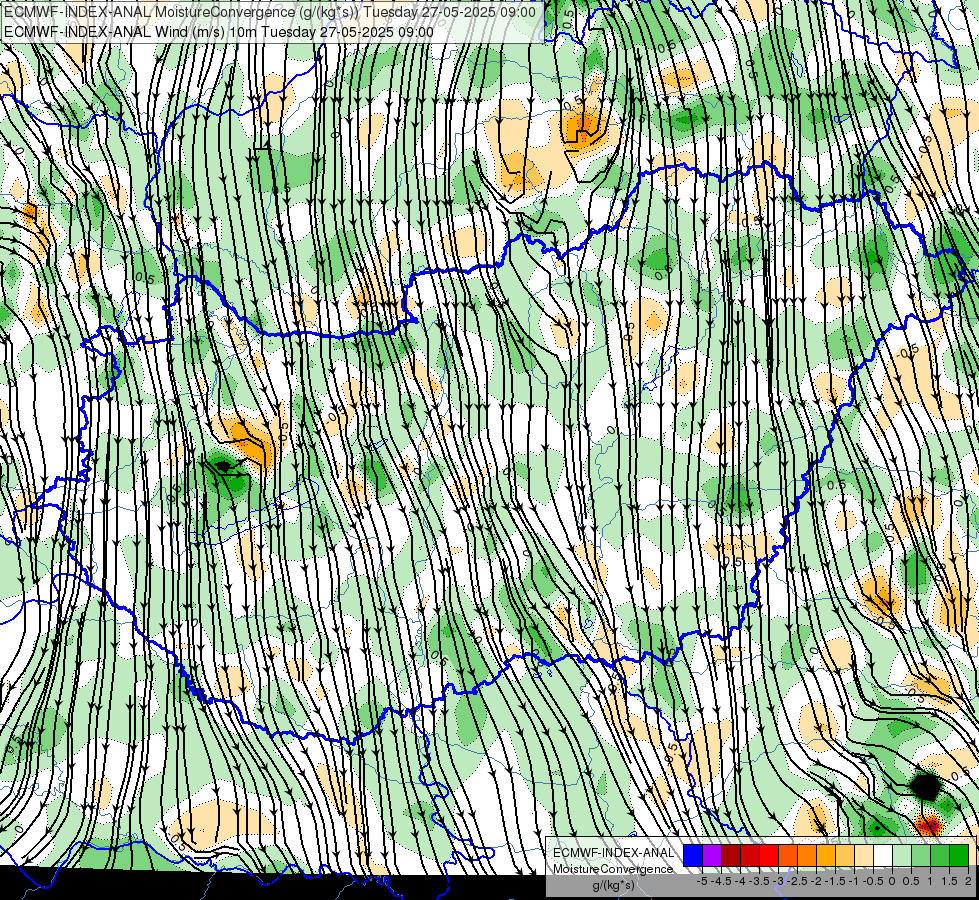Image resolution: width=979 pixels, height=900 pixels.
Task: Select the legend tick label -3.5
Action: point(759,881)
